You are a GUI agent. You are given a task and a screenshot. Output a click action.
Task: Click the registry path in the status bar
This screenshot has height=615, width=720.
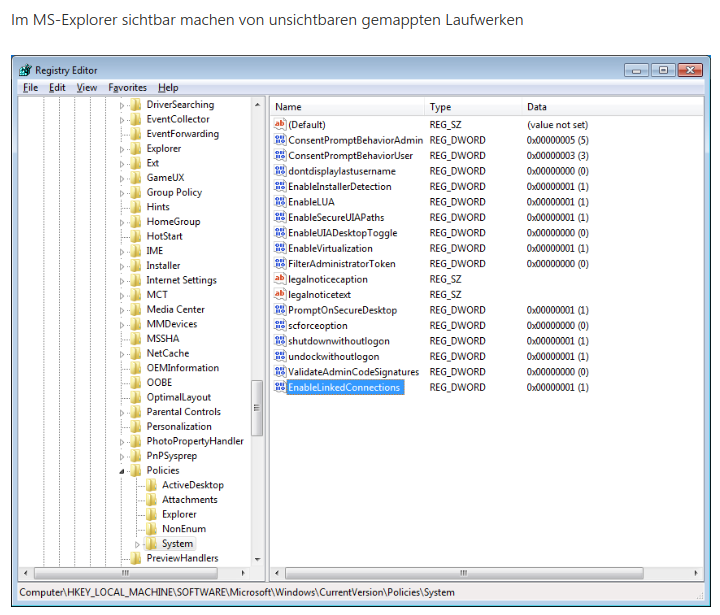pyautogui.click(x=237, y=592)
